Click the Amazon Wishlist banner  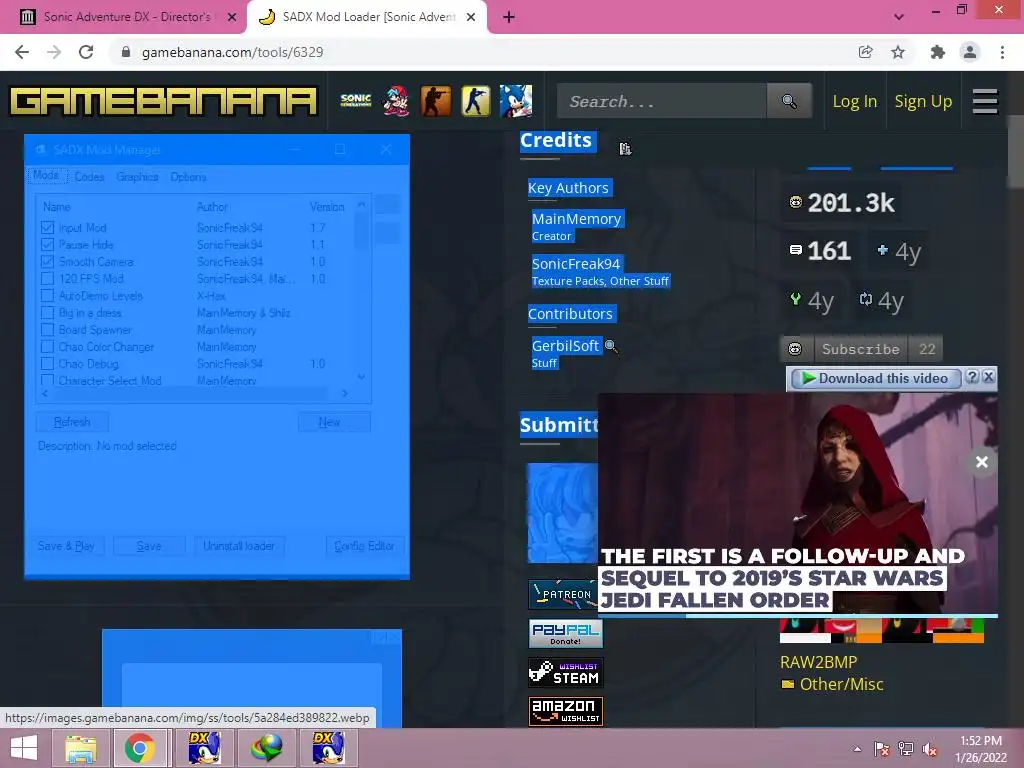566,711
